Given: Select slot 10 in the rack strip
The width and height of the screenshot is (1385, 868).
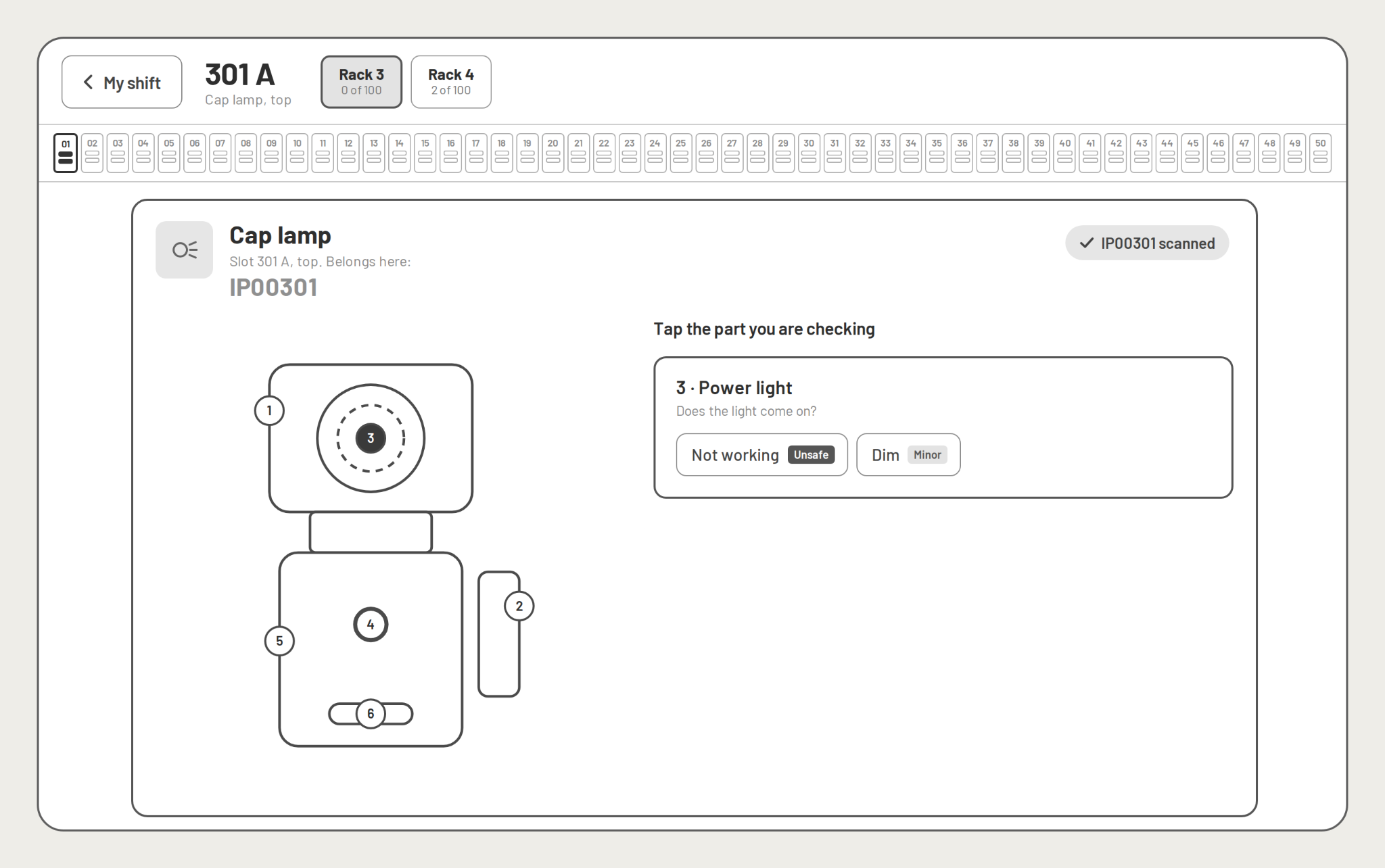Looking at the screenshot, I should pos(297,153).
